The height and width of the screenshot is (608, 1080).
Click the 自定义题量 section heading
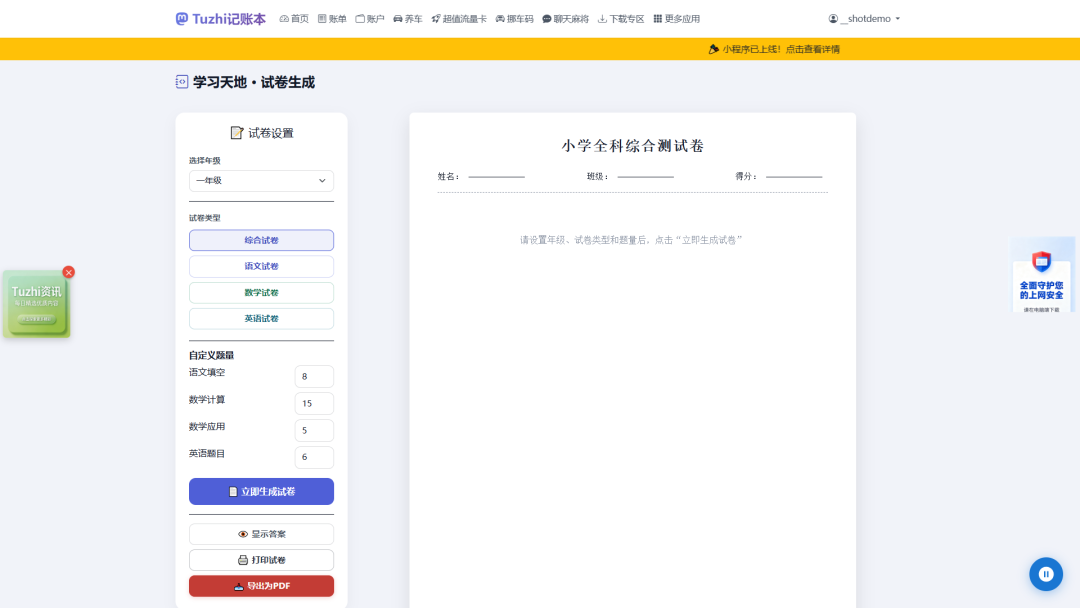point(211,355)
